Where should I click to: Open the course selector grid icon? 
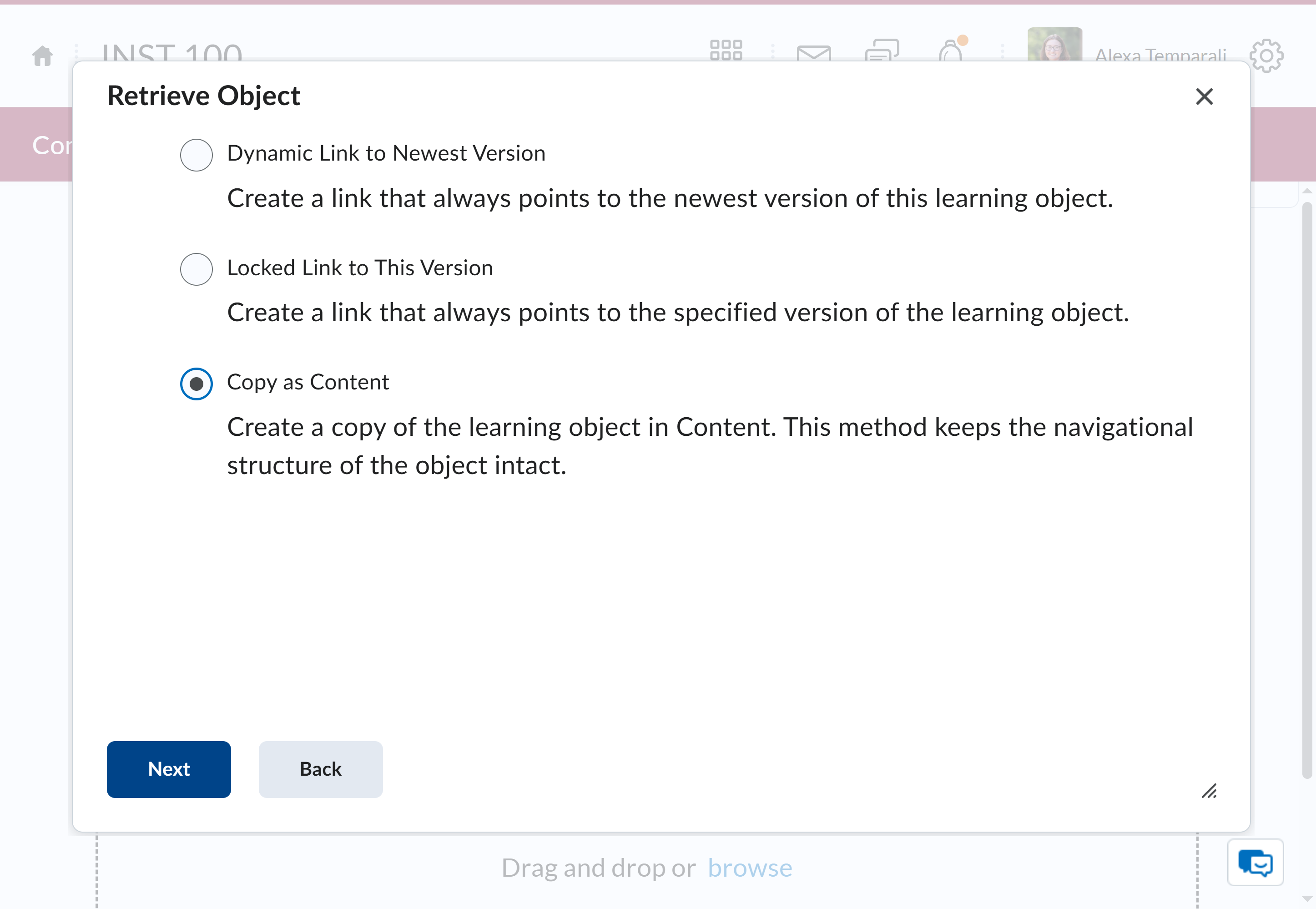tap(726, 50)
